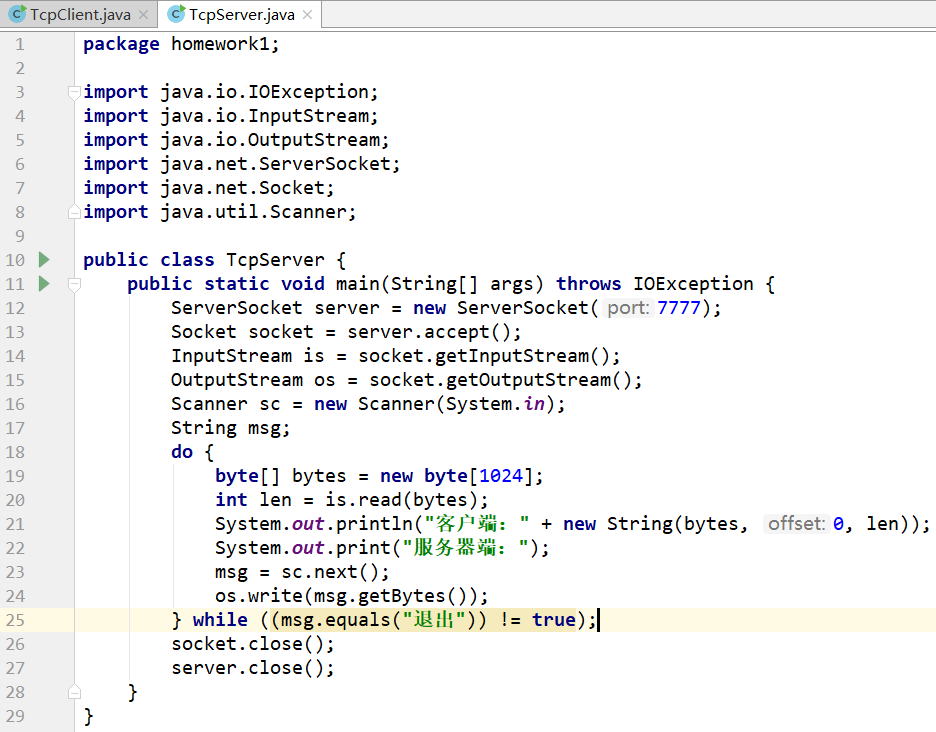This screenshot has height=732, width=936.
Task: Click the 'homework1' package name
Action: [x=220, y=44]
